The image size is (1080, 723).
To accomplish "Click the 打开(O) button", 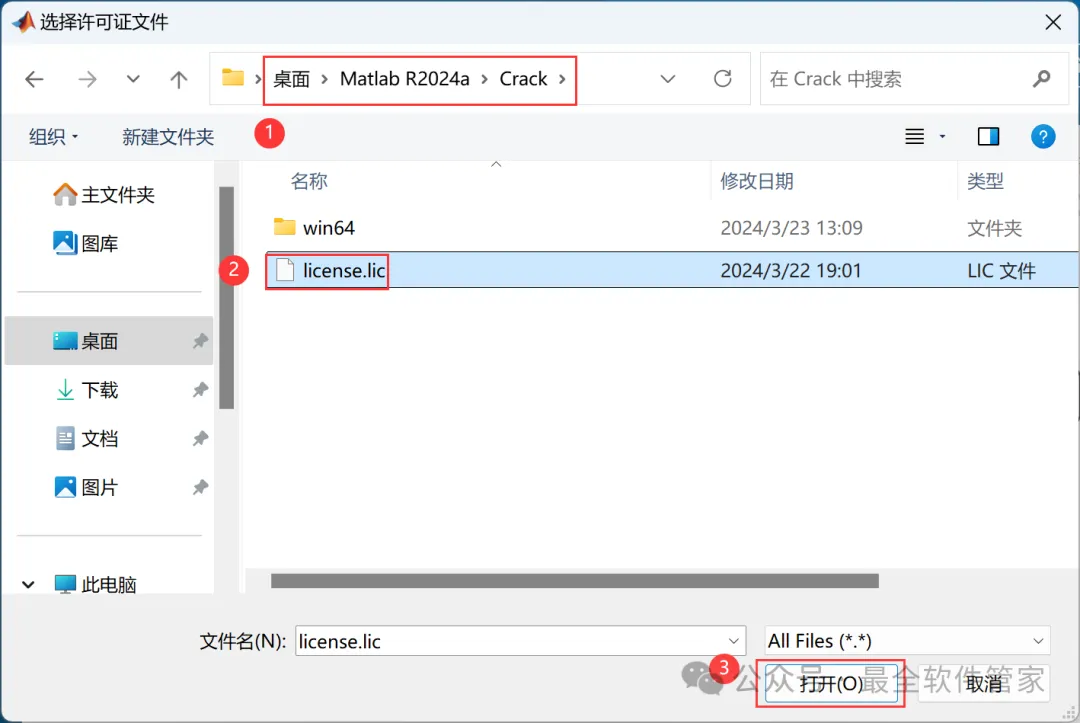I will coord(831,683).
